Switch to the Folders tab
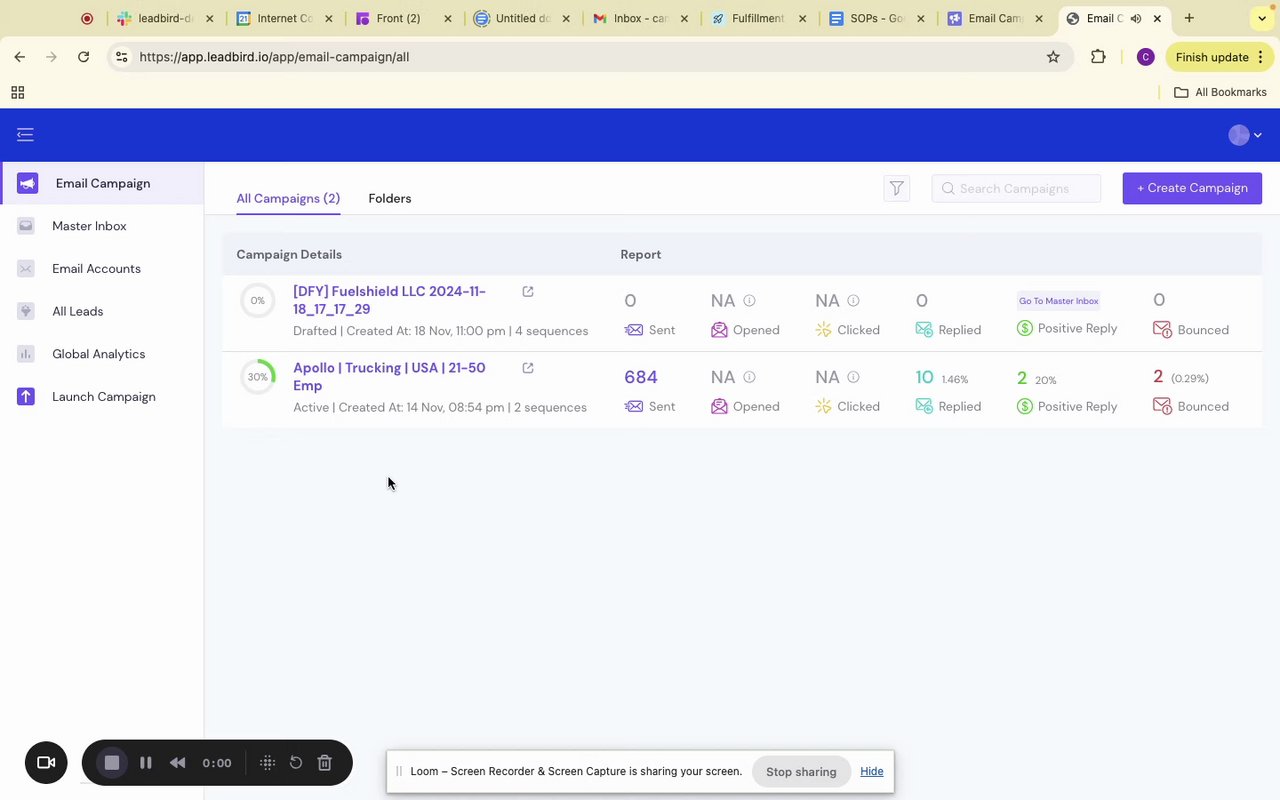The height and width of the screenshot is (800, 1280). pyautogui.click(x=390, y=198)
